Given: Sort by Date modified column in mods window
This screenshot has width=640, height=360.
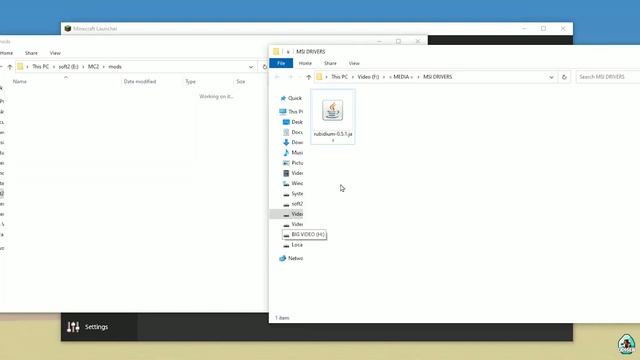Looking at the screenshot, I should point(140,82).
